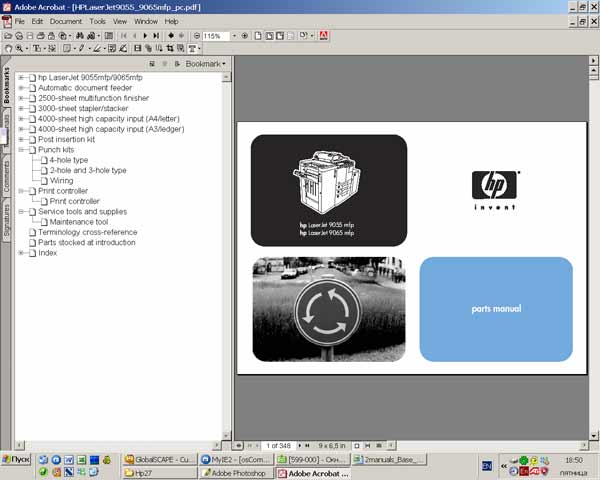Click the Fit Width icon
Viewport: 600px width, 480px height.
(x=280, y=36)
